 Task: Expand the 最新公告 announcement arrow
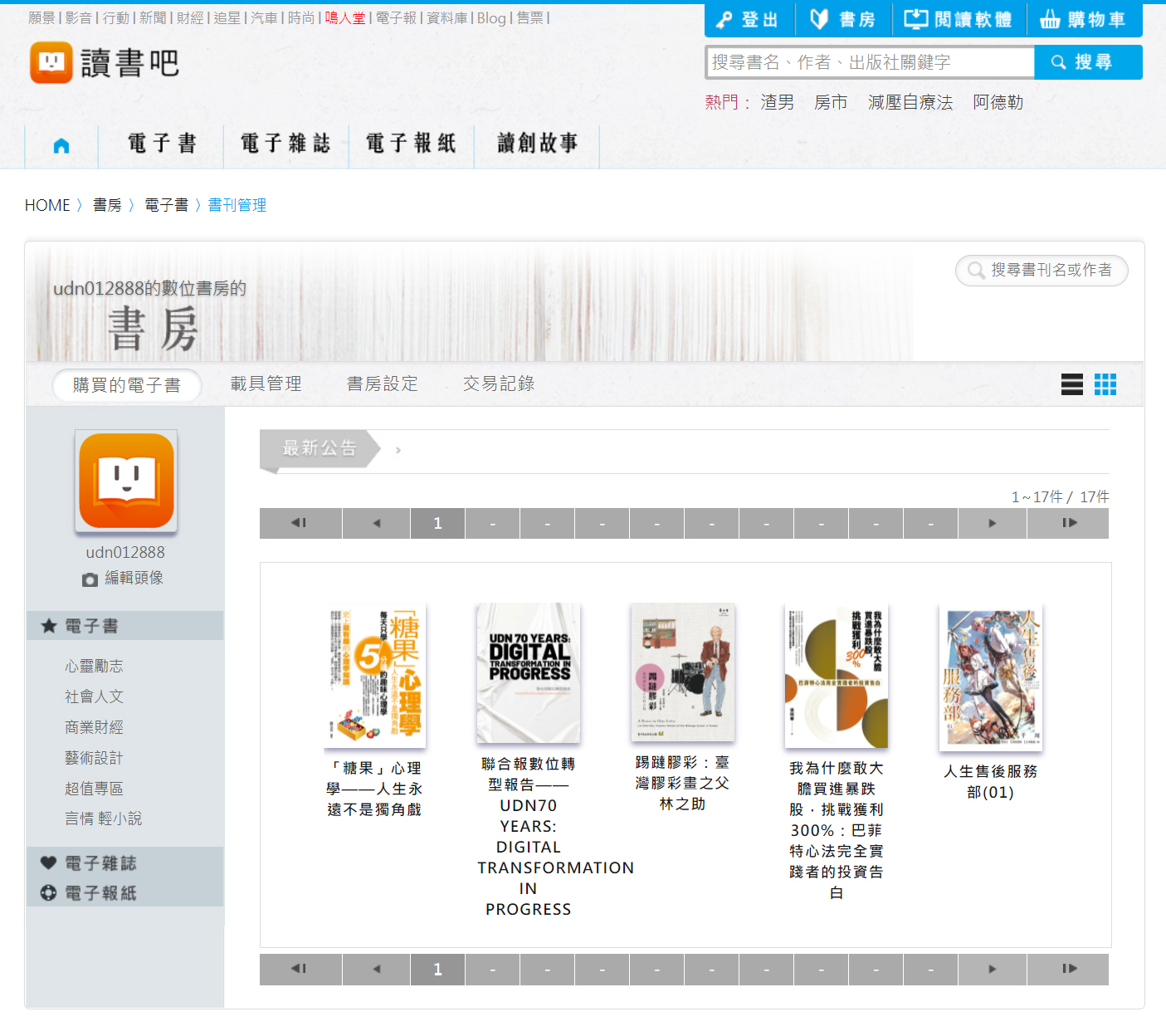pyautogui.click(x=398, y=450)
